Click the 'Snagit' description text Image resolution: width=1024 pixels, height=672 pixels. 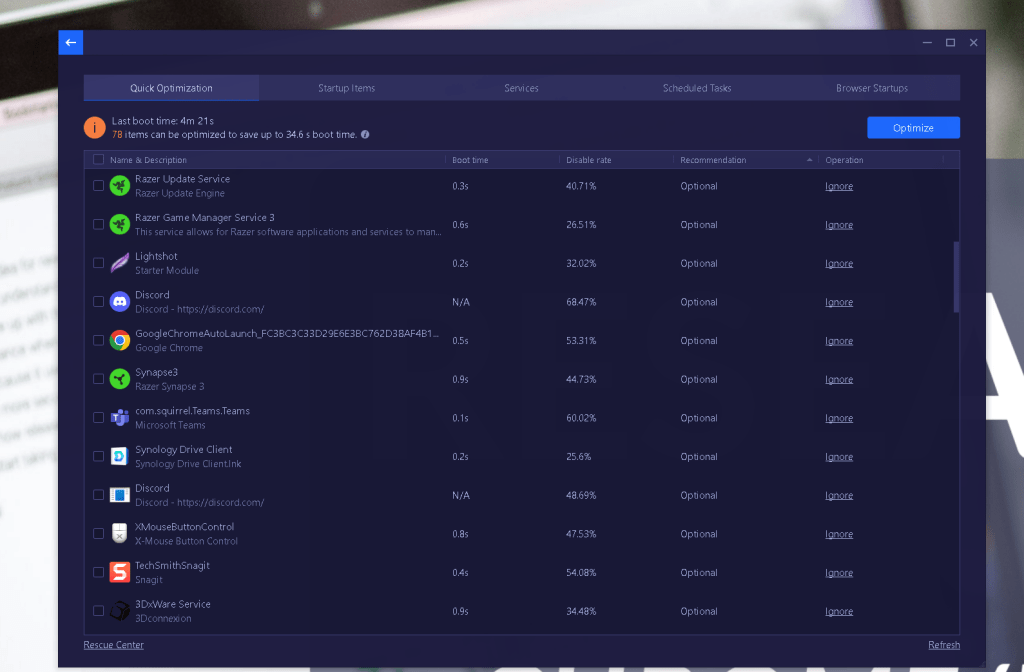148,580
